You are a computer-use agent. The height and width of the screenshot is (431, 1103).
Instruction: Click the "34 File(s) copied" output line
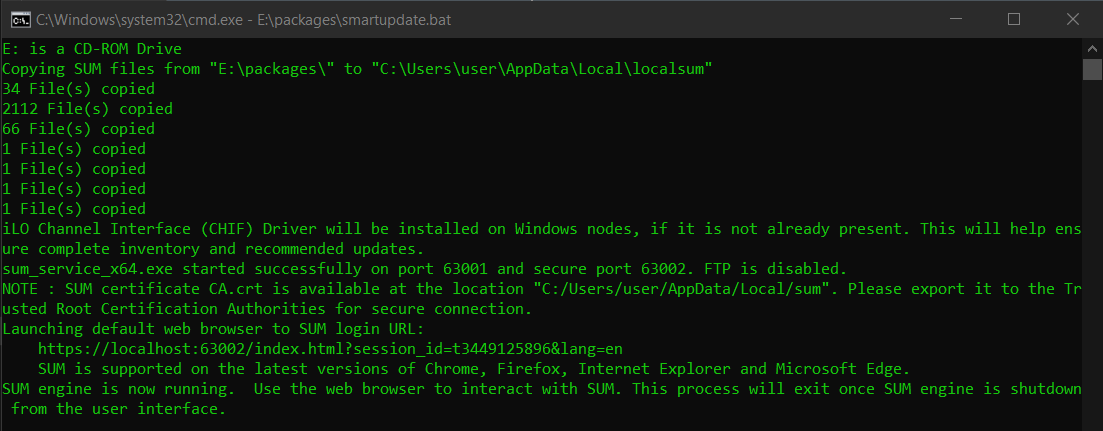point(74,89)
